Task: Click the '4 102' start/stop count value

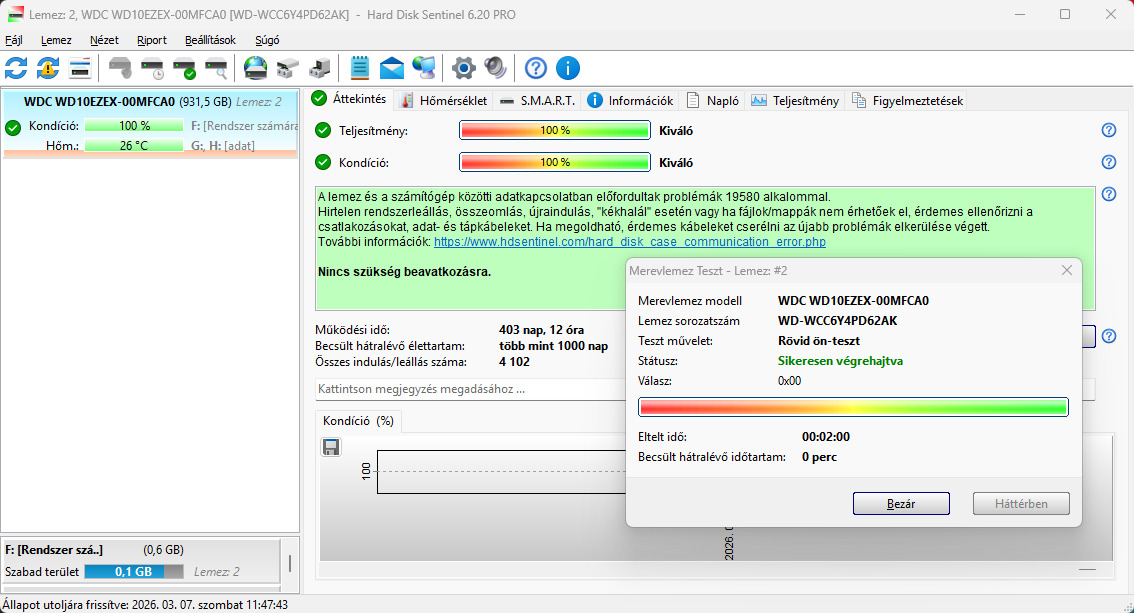Action: [x=514, y=361]
